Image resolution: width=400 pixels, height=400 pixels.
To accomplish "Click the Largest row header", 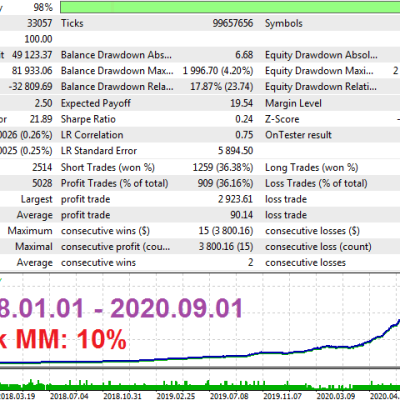I will coord(37,199).
